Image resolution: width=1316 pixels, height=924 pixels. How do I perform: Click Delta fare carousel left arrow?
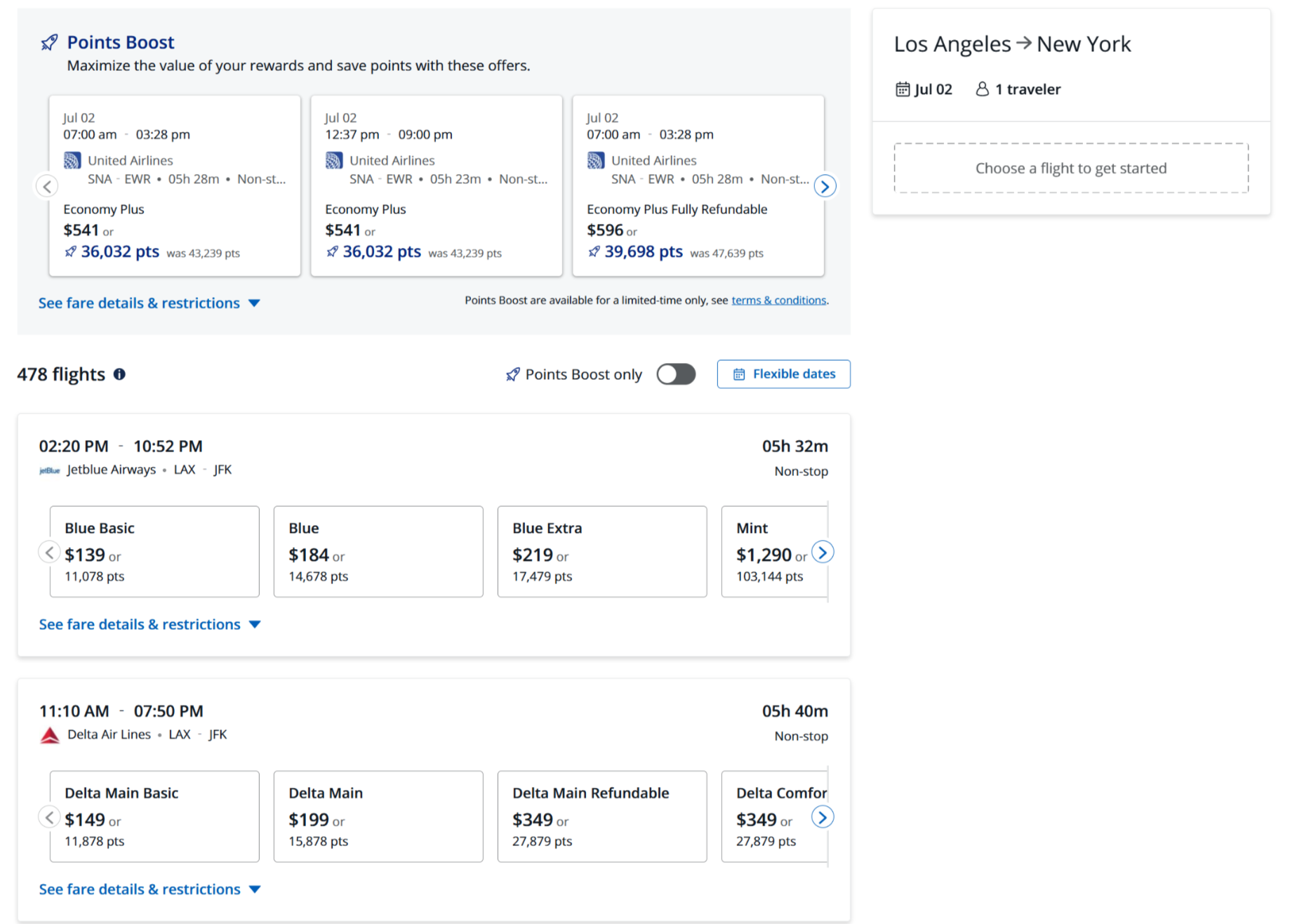(49, 817)
